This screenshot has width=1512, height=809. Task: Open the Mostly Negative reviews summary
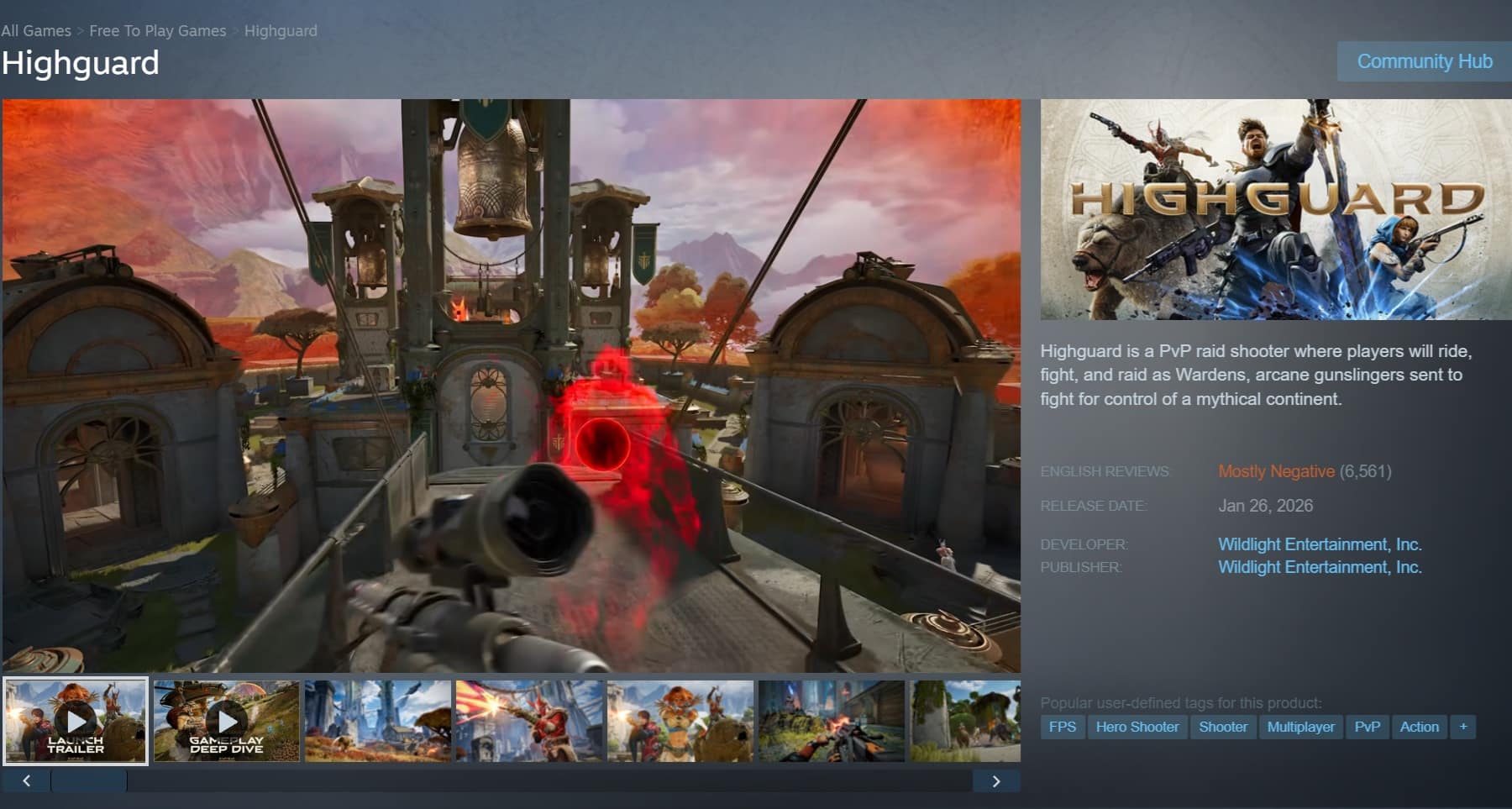[1278, 471]
